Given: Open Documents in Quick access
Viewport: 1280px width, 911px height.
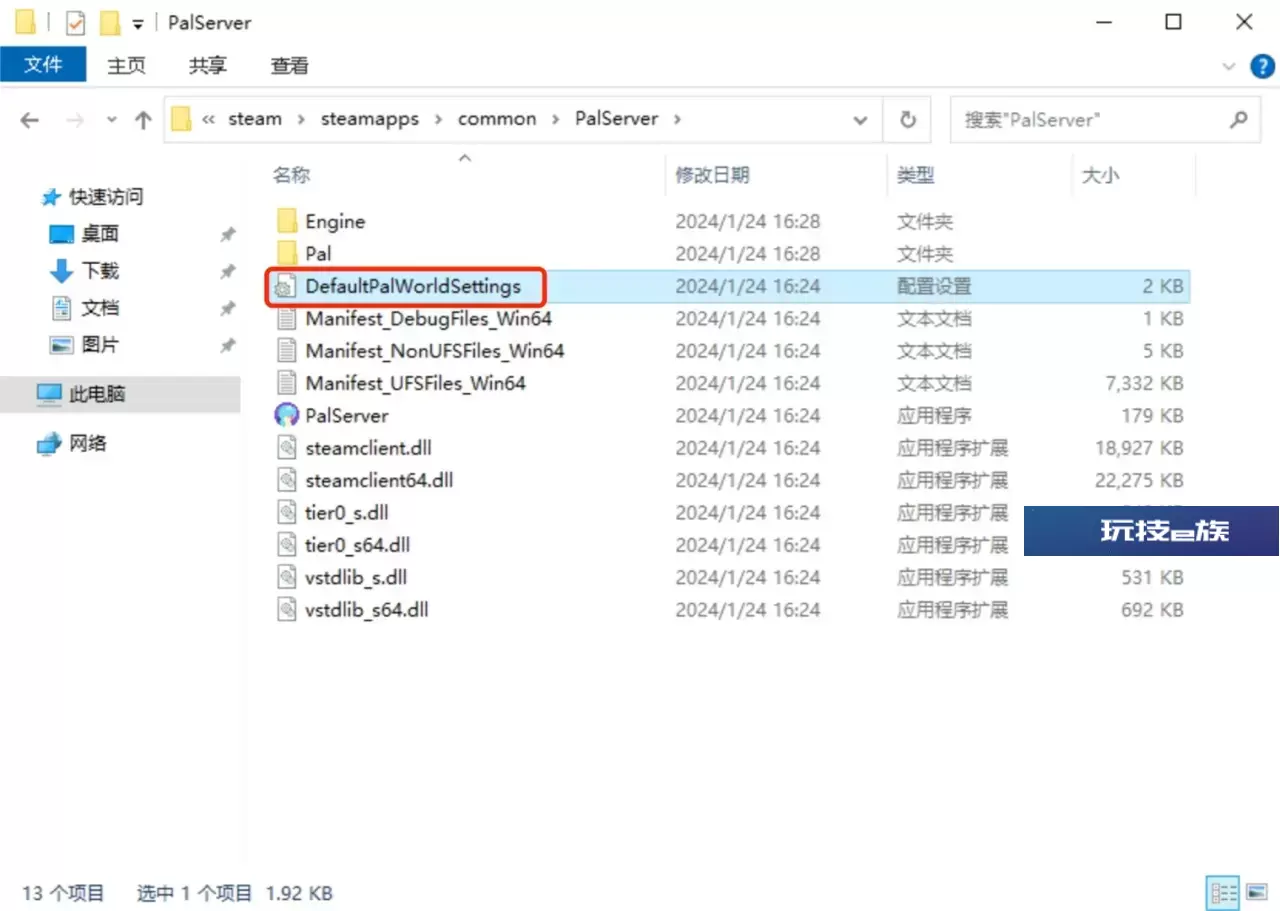Looking at the screenshot, I should (100, 308).
